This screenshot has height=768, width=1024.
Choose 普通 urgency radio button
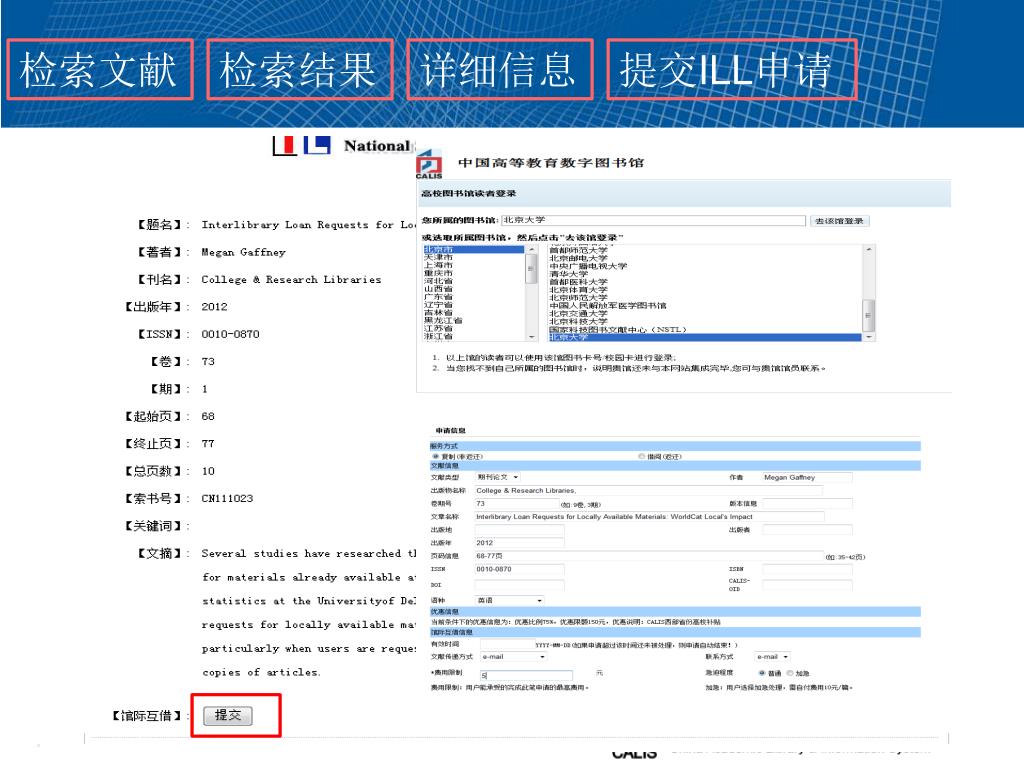761,673
